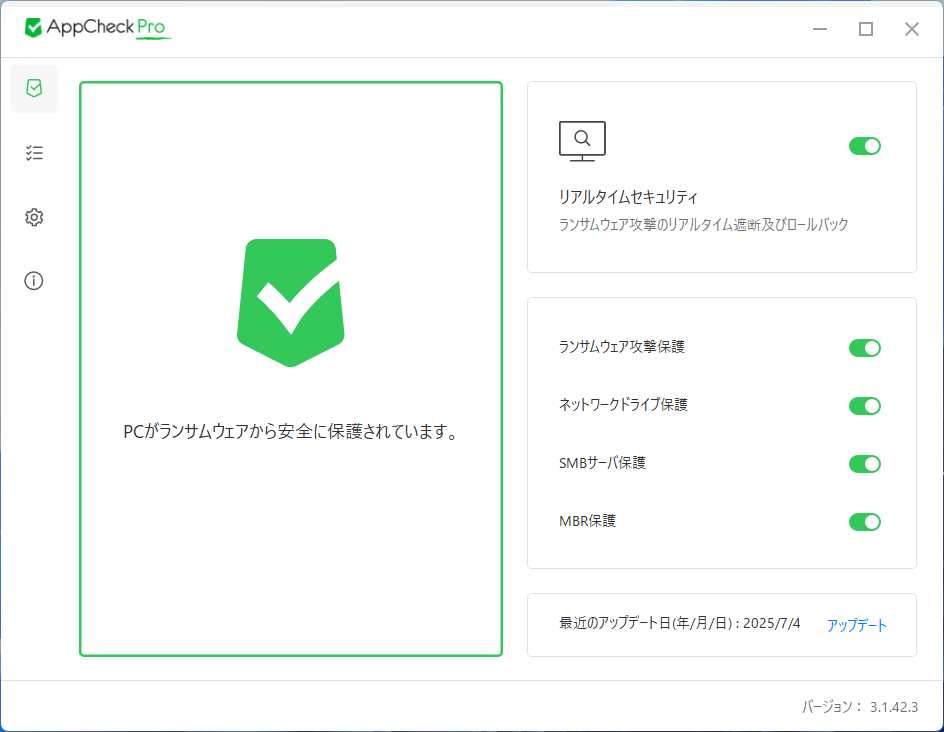
Task: Toggle ランサムウェア攻撃保護 off
Action: 864,348
